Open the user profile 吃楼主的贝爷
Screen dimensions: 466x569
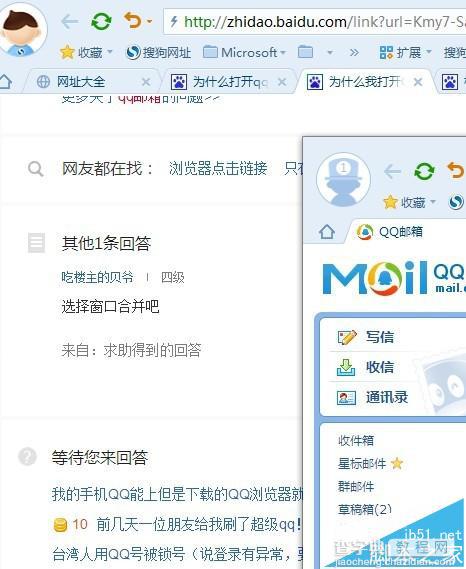coord(97,278)
